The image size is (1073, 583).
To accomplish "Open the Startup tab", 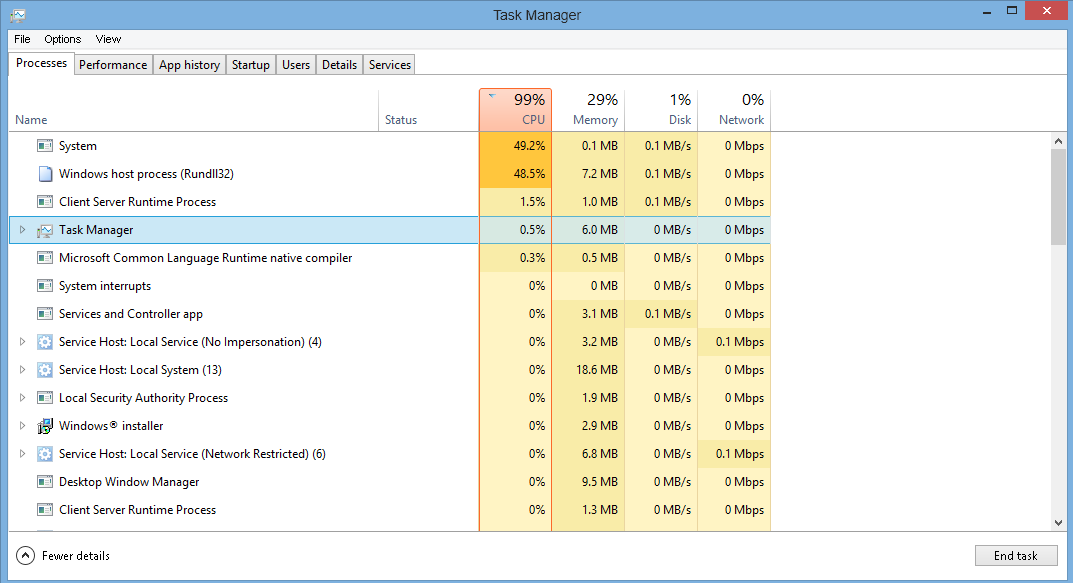I will 250,65.
